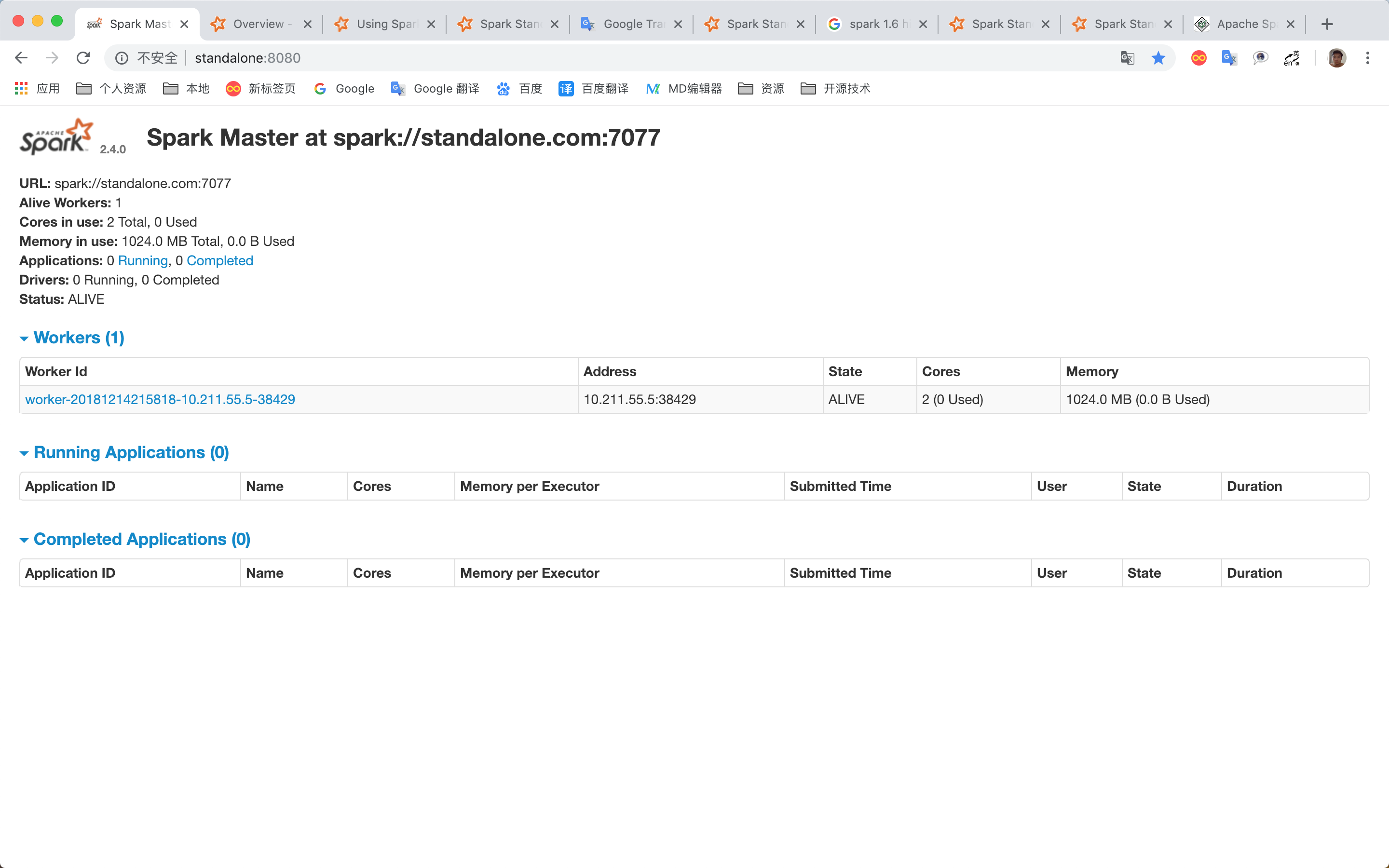Open a new browser tab
This screenshot has width=1389, height=868.
click(1327, 24)
